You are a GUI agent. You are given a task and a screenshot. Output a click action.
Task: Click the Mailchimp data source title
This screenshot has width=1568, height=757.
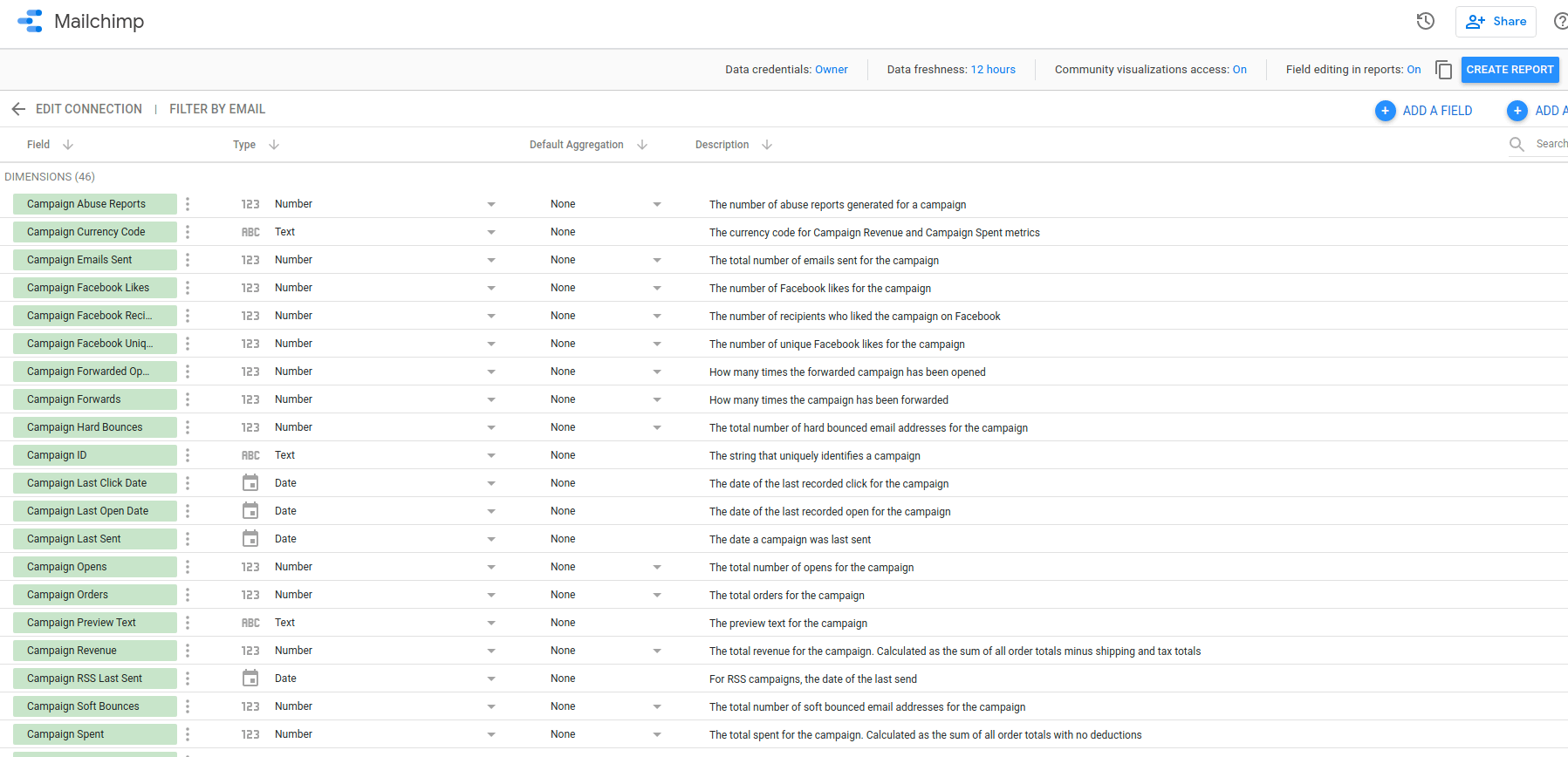(x=99, y=21)
